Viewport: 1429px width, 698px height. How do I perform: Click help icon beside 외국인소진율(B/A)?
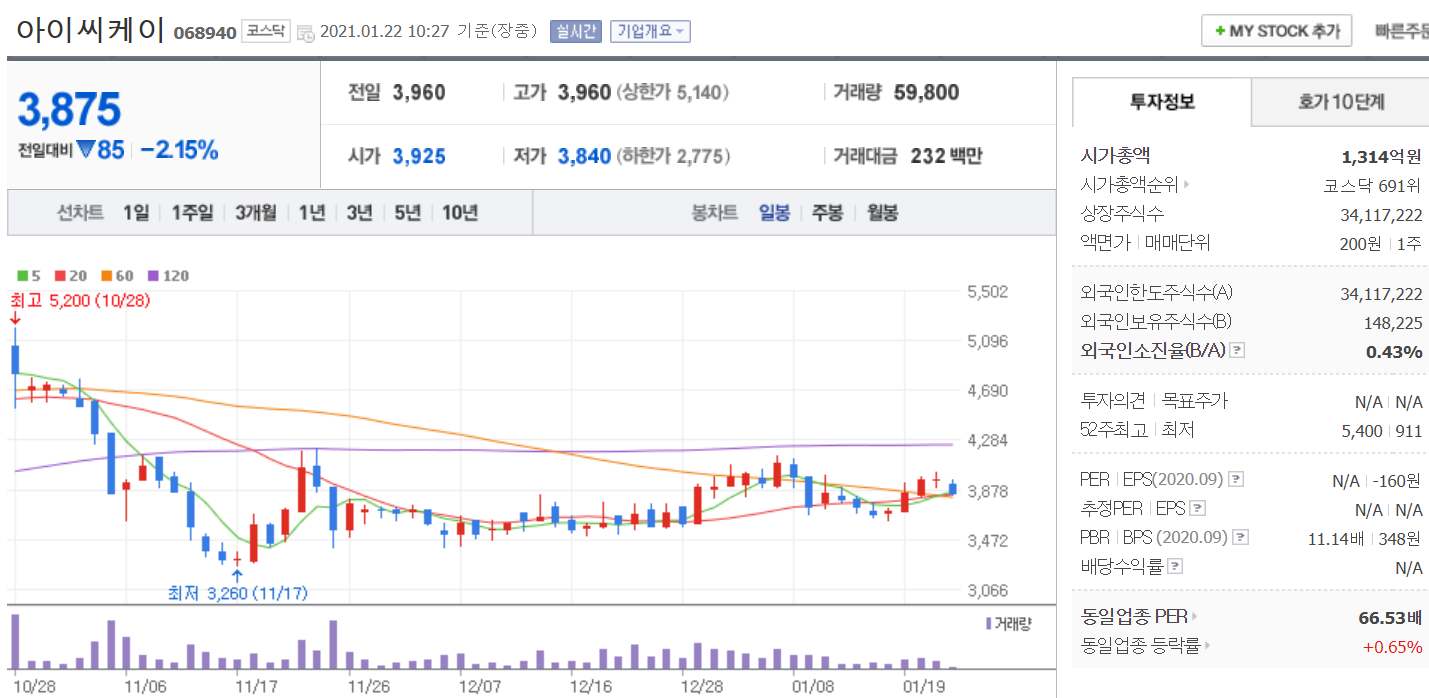click(1237, 351)
